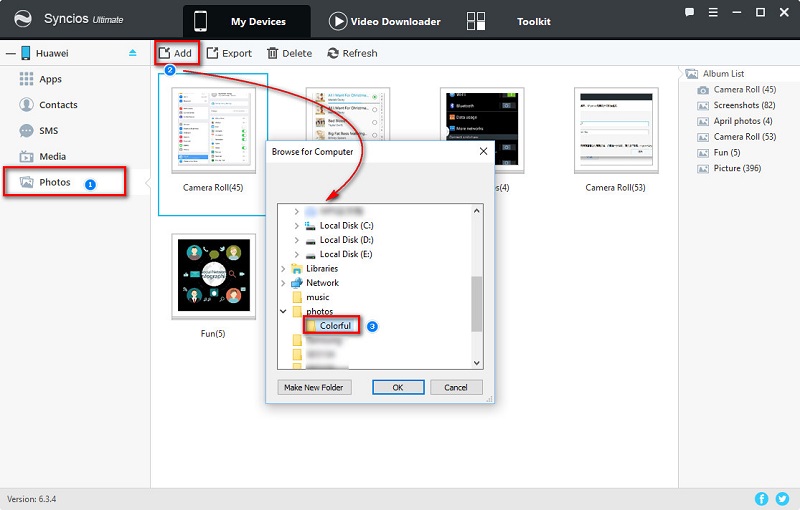Click Cancel in browse dialog

pyautogui.click(x=456, y=387)
